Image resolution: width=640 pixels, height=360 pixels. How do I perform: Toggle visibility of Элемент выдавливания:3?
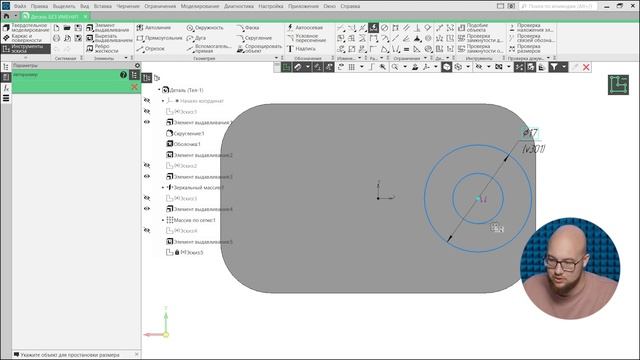147,176
